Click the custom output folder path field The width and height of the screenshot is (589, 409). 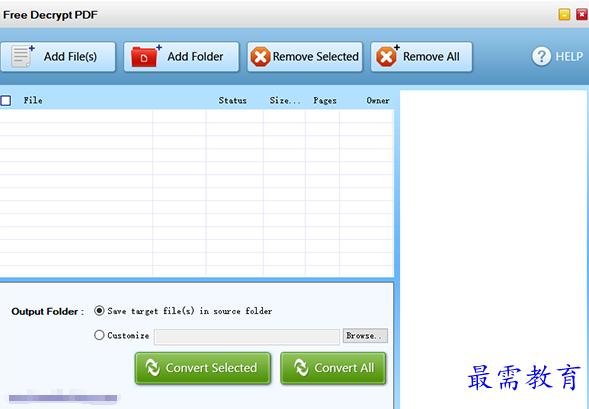tap(247, 337)
